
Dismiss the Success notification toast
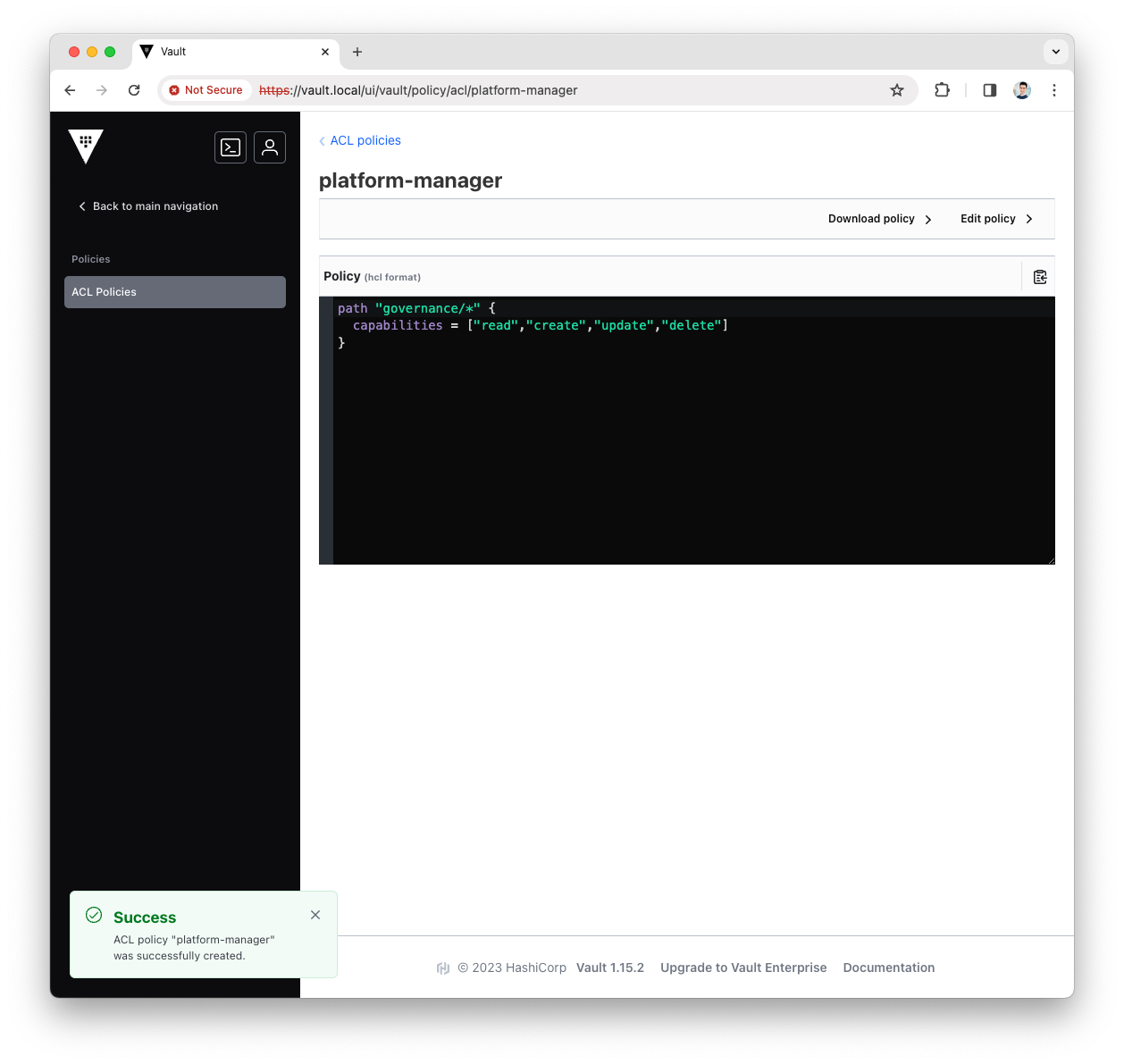pos(315,915)
